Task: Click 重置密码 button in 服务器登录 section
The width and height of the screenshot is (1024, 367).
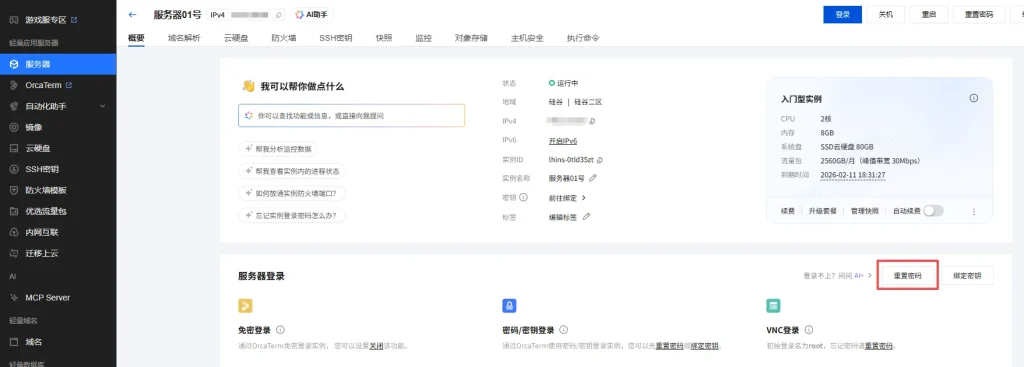Action: [x=908, y=276]
